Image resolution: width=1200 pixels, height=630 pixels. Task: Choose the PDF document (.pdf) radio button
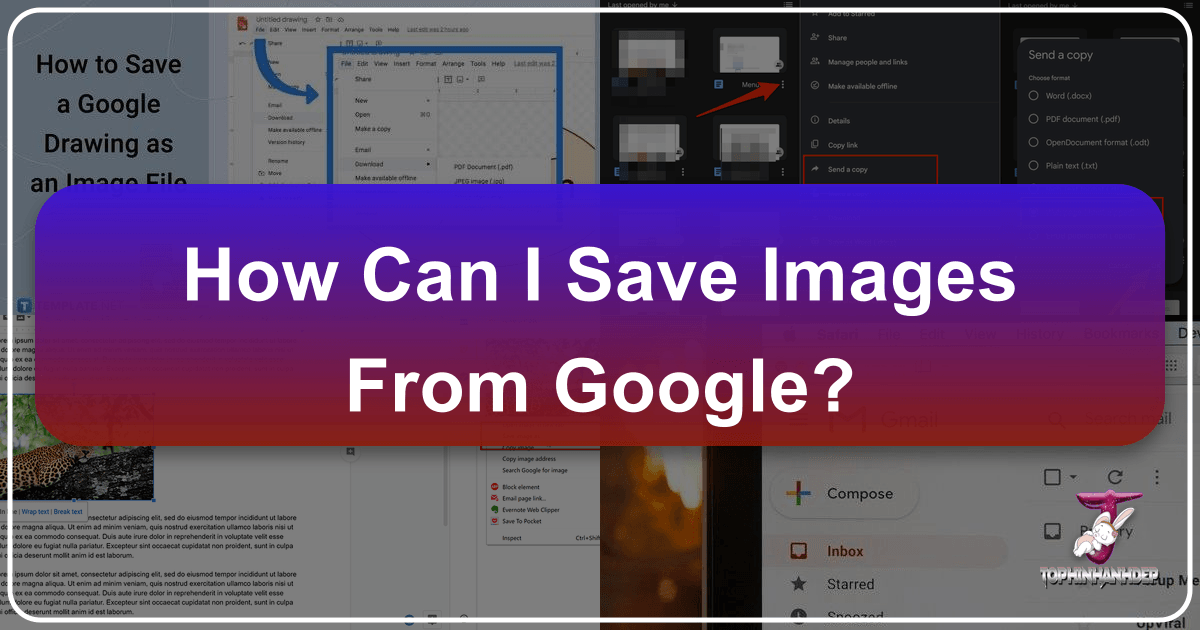coord(1033,118)
